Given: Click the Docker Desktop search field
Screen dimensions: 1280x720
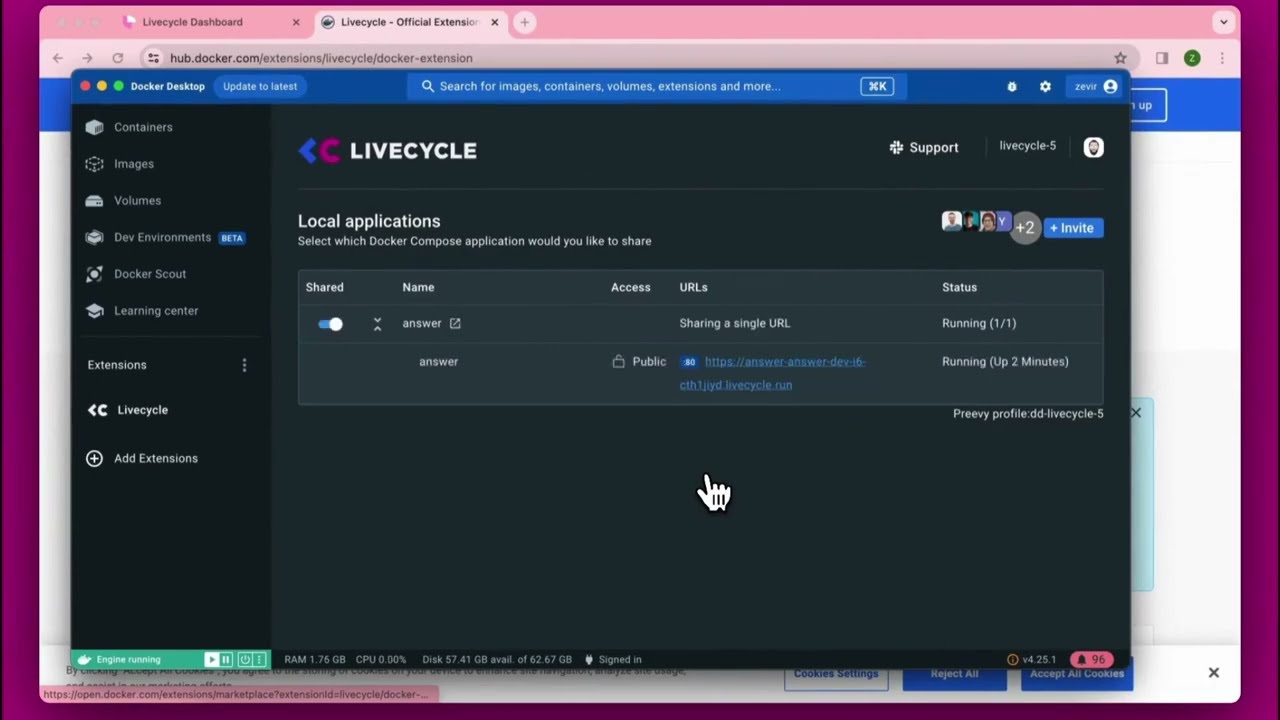Looking at the screenshot, I should point(657,86).
